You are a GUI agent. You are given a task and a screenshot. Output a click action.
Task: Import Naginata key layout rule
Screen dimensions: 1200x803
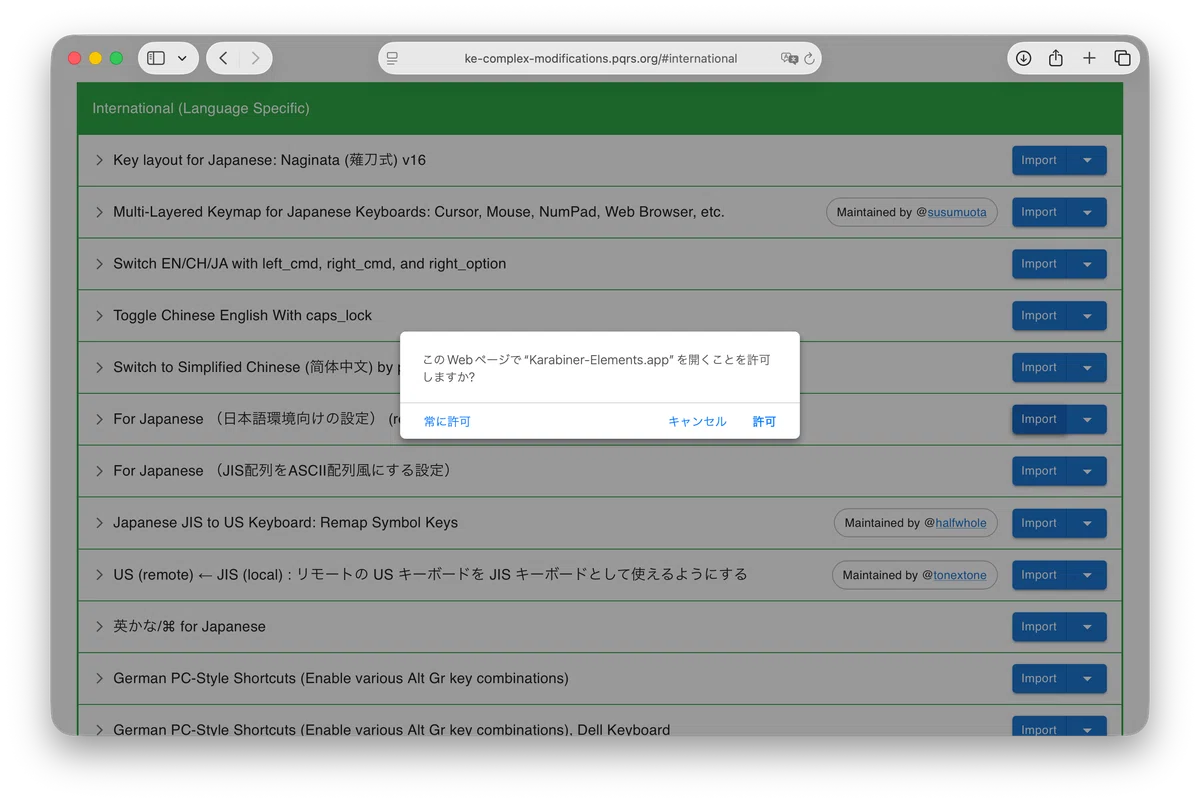tap(1039, 160)
